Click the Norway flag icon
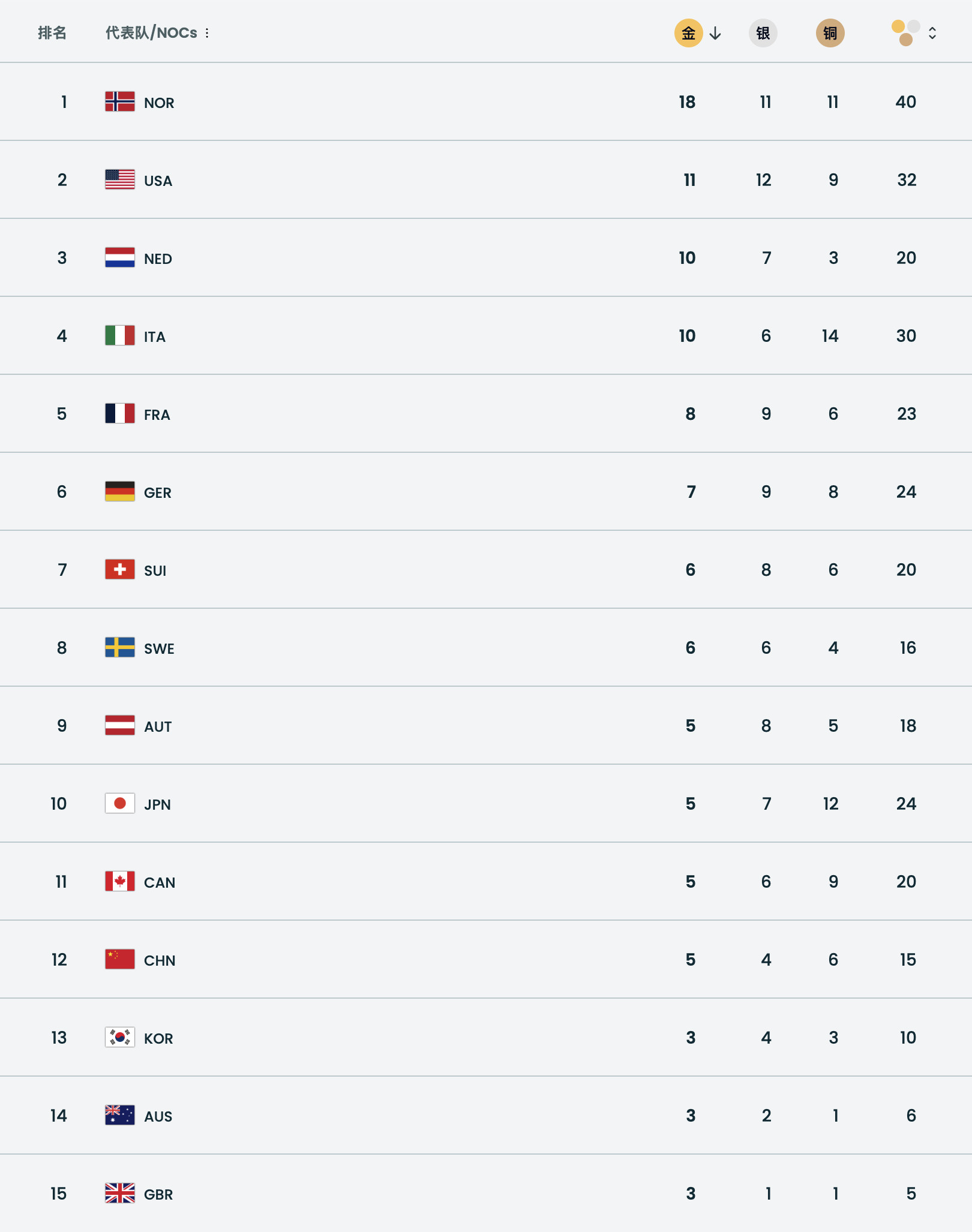972x1232 pixels. pyautogui.click(x=120, y=102)
